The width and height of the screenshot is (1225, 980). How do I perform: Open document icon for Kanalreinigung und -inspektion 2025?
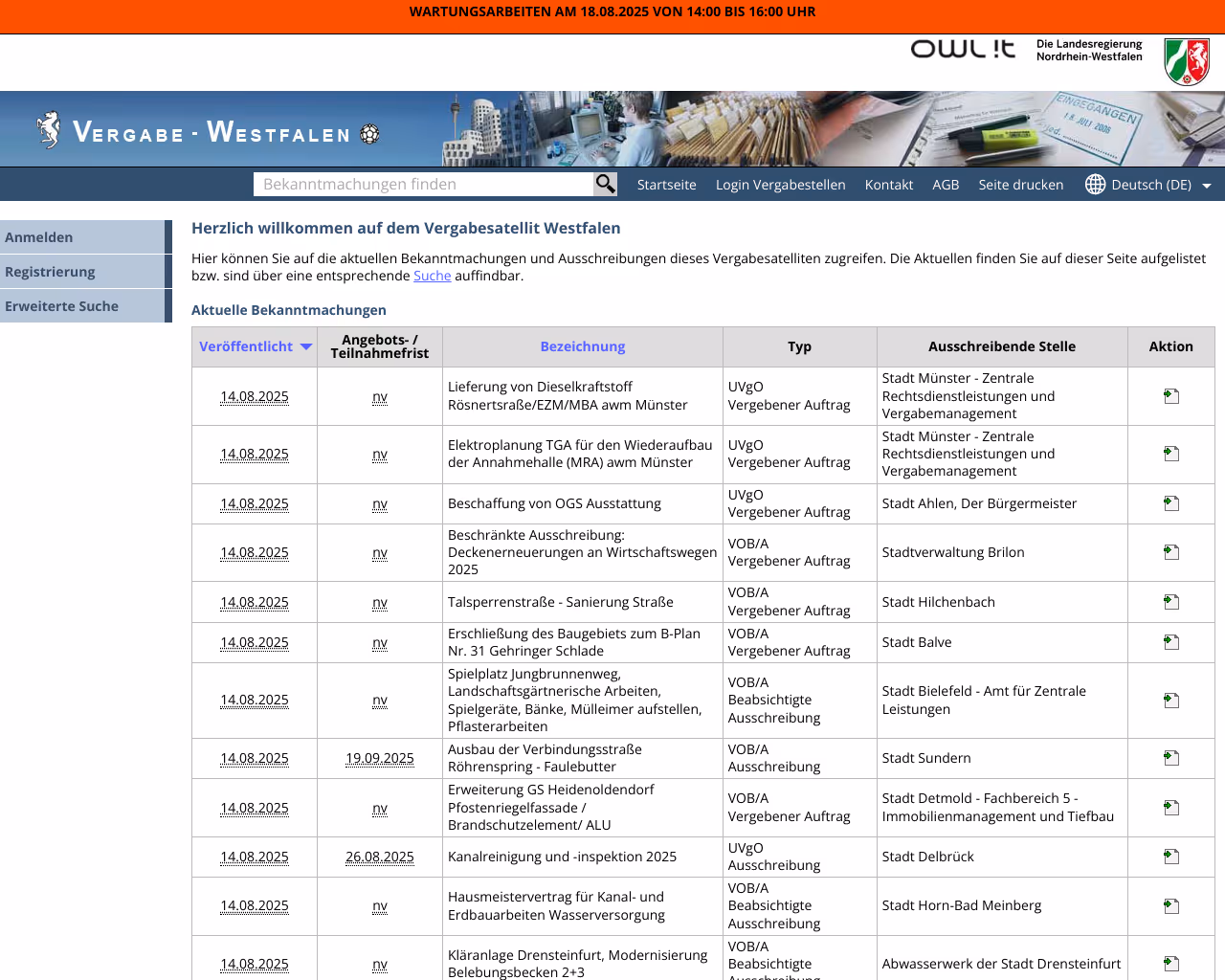coord(1170,856)
